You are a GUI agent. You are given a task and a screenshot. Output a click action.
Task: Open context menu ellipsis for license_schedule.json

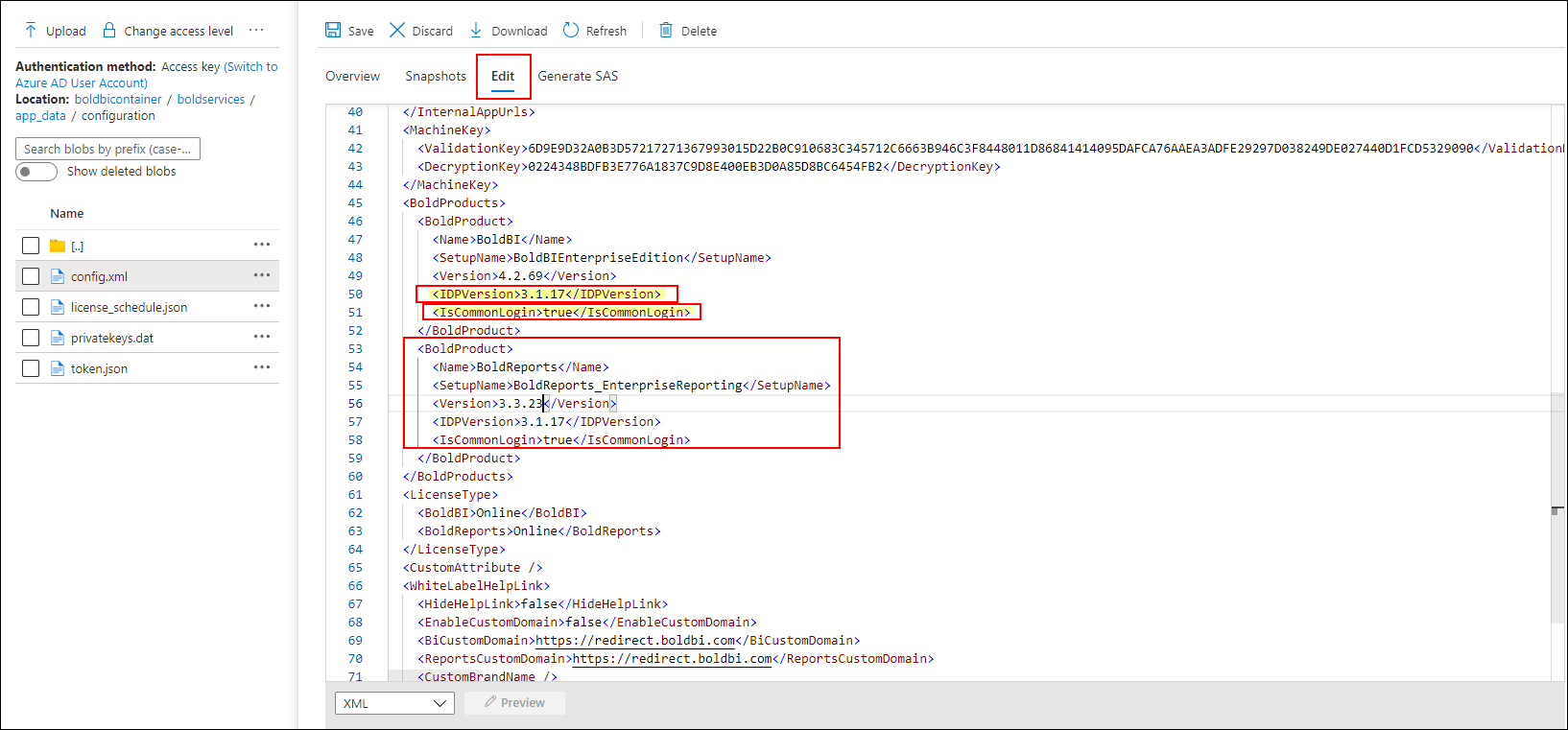[262, 306]
